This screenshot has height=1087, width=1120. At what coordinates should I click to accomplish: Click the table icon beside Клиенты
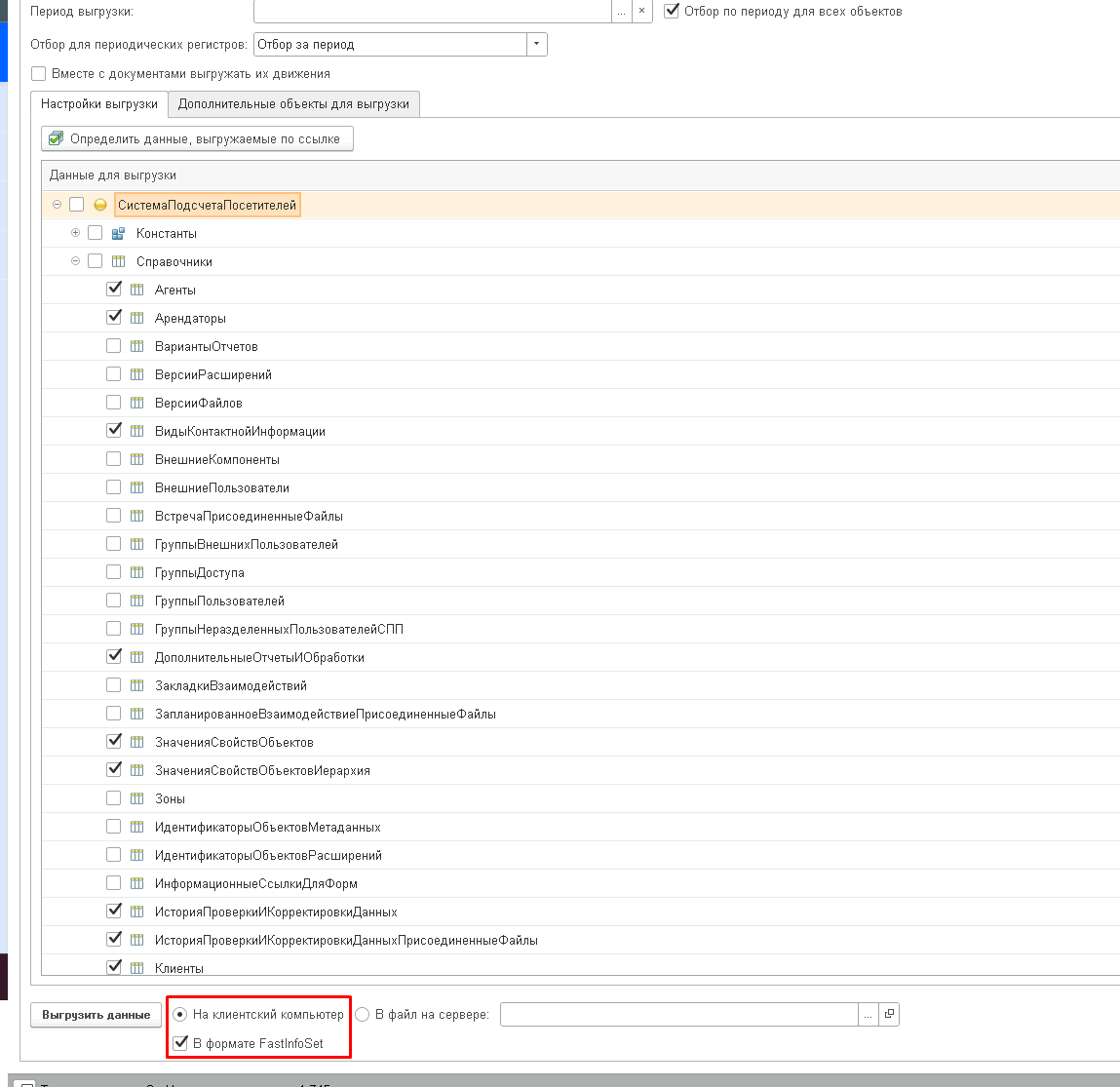pyautogui.click(x=137, y=968)
